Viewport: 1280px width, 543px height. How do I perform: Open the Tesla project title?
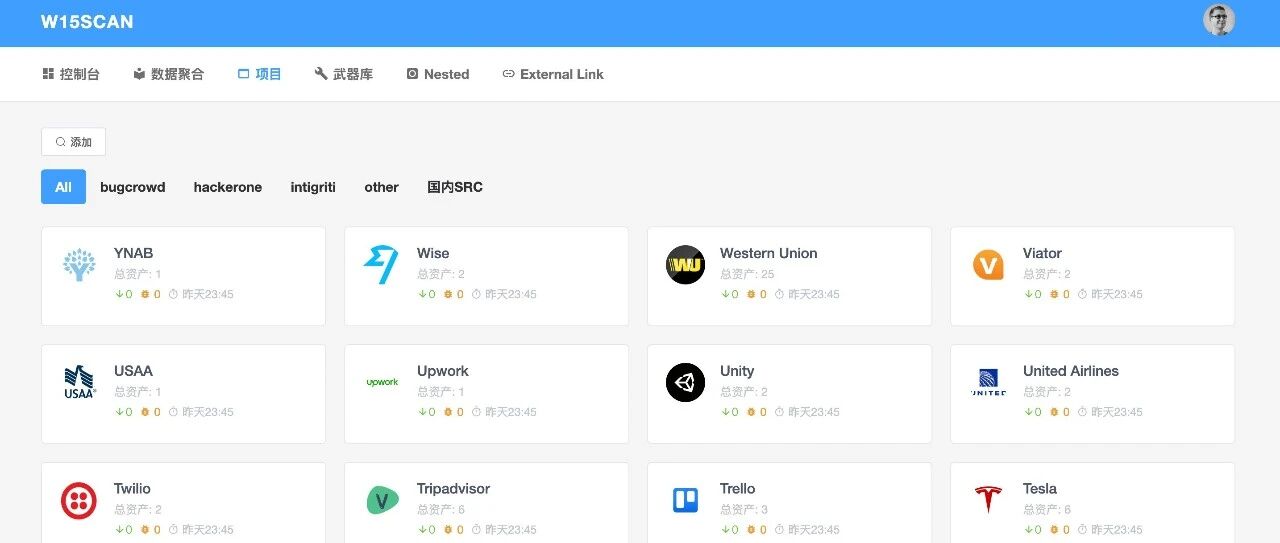point(1040,489)
